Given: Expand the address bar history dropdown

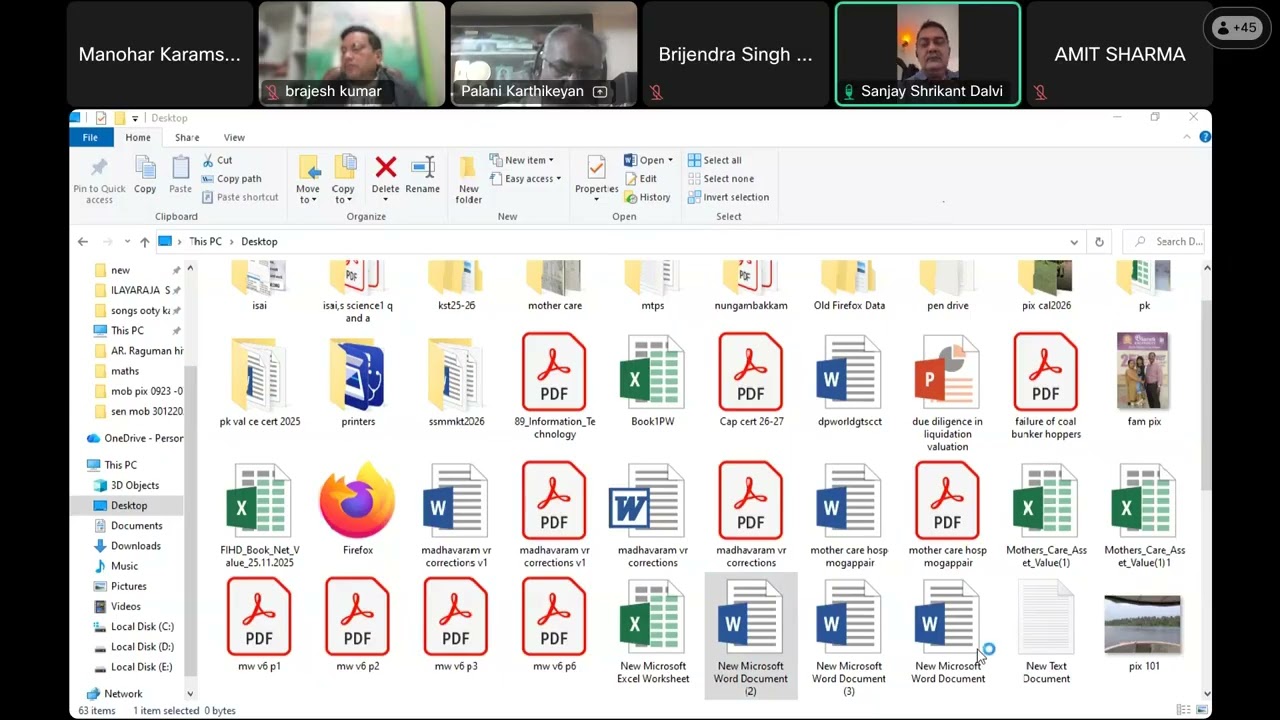Looking at the screenshot, I should [1074, 242].
